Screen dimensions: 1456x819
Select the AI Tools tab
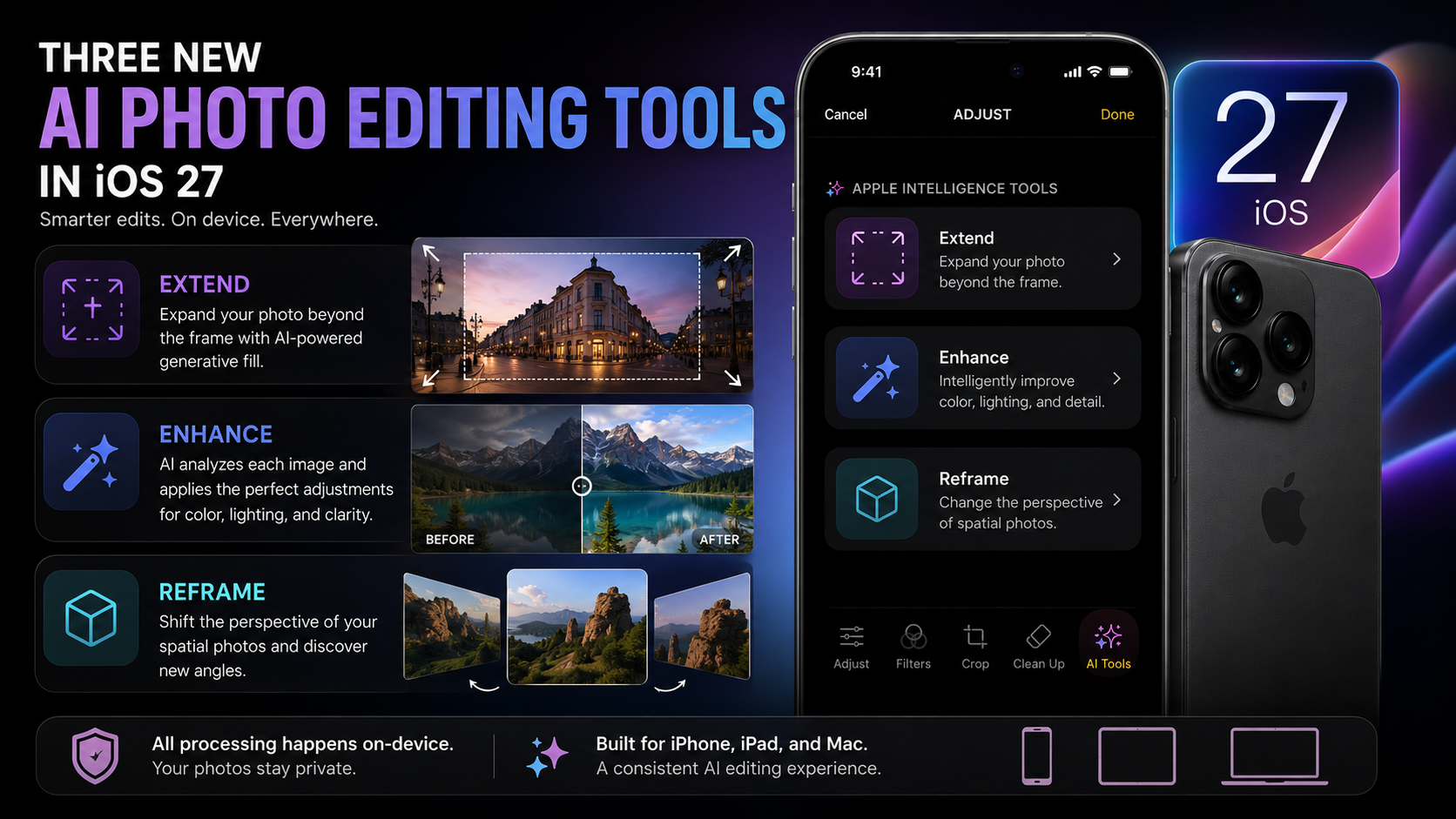click(1109, 646)
